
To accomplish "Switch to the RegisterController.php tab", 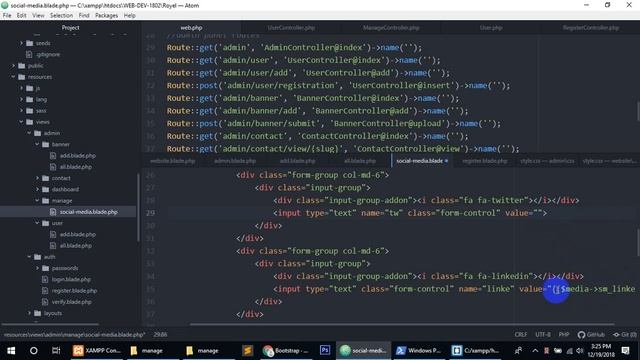I will (591, 28).
